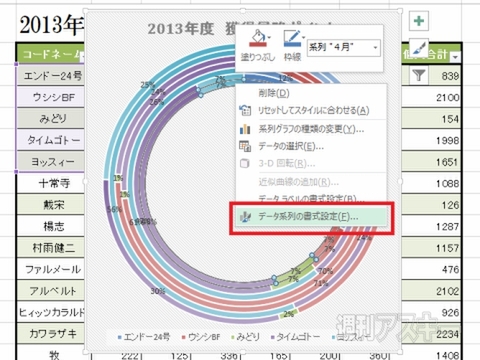Select the total cell 2102
The width and height of the screenshot is (480, 360).
[x=431, y=291]
